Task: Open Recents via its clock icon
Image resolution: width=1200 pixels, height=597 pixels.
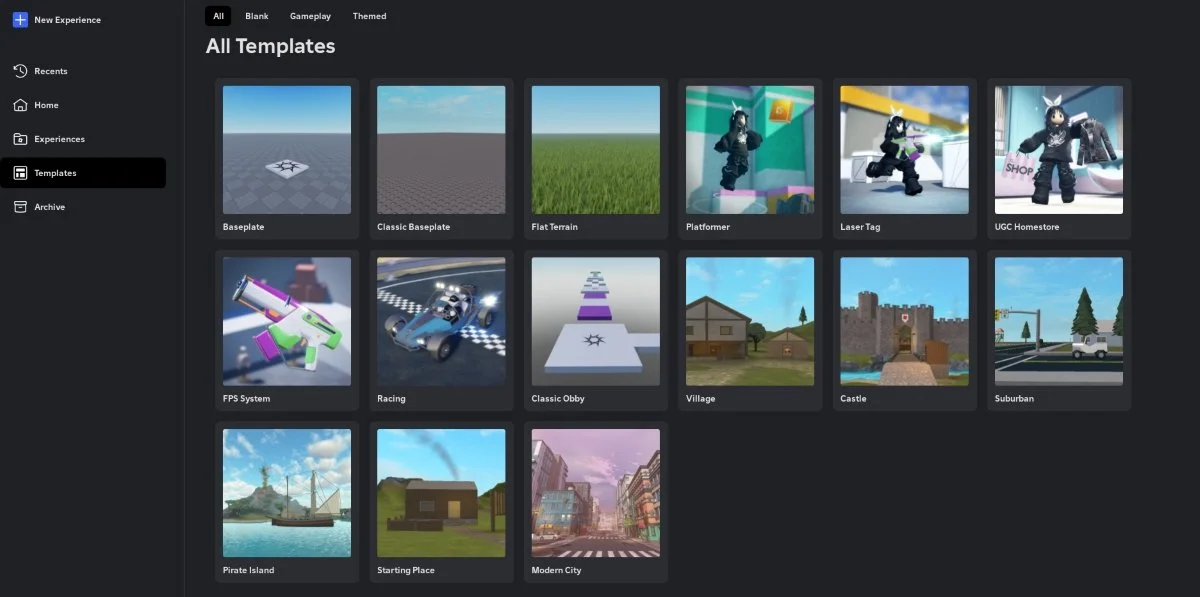Action: coord(20,71)
